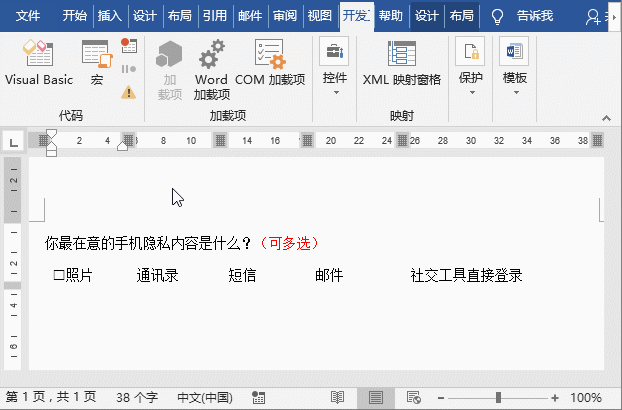Click the column marker near 18 on ruler
The width and height of the screenshot is (622, 410).
[x=307, y=140]
